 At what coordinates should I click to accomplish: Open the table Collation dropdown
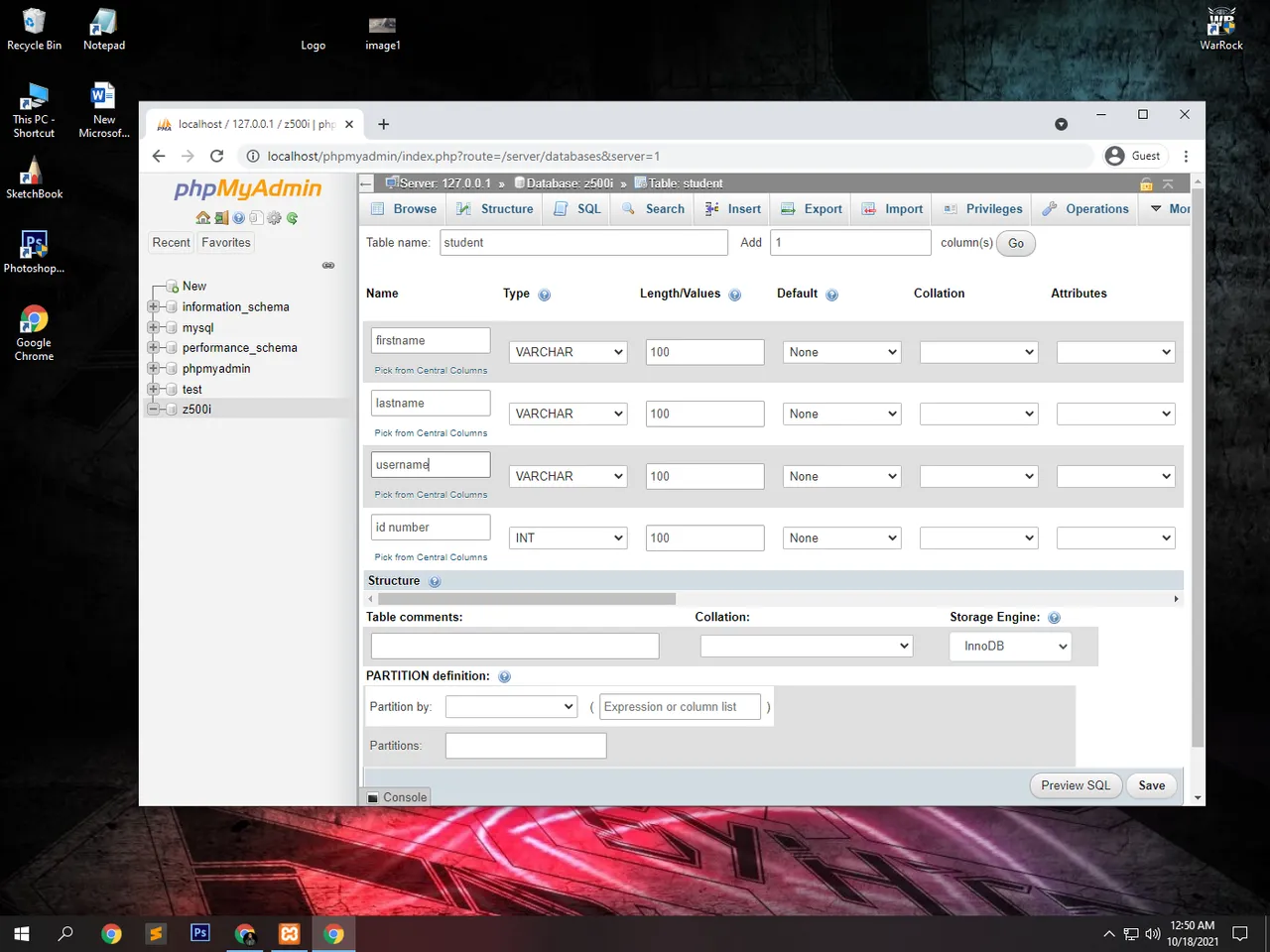[x=807, y=646]
